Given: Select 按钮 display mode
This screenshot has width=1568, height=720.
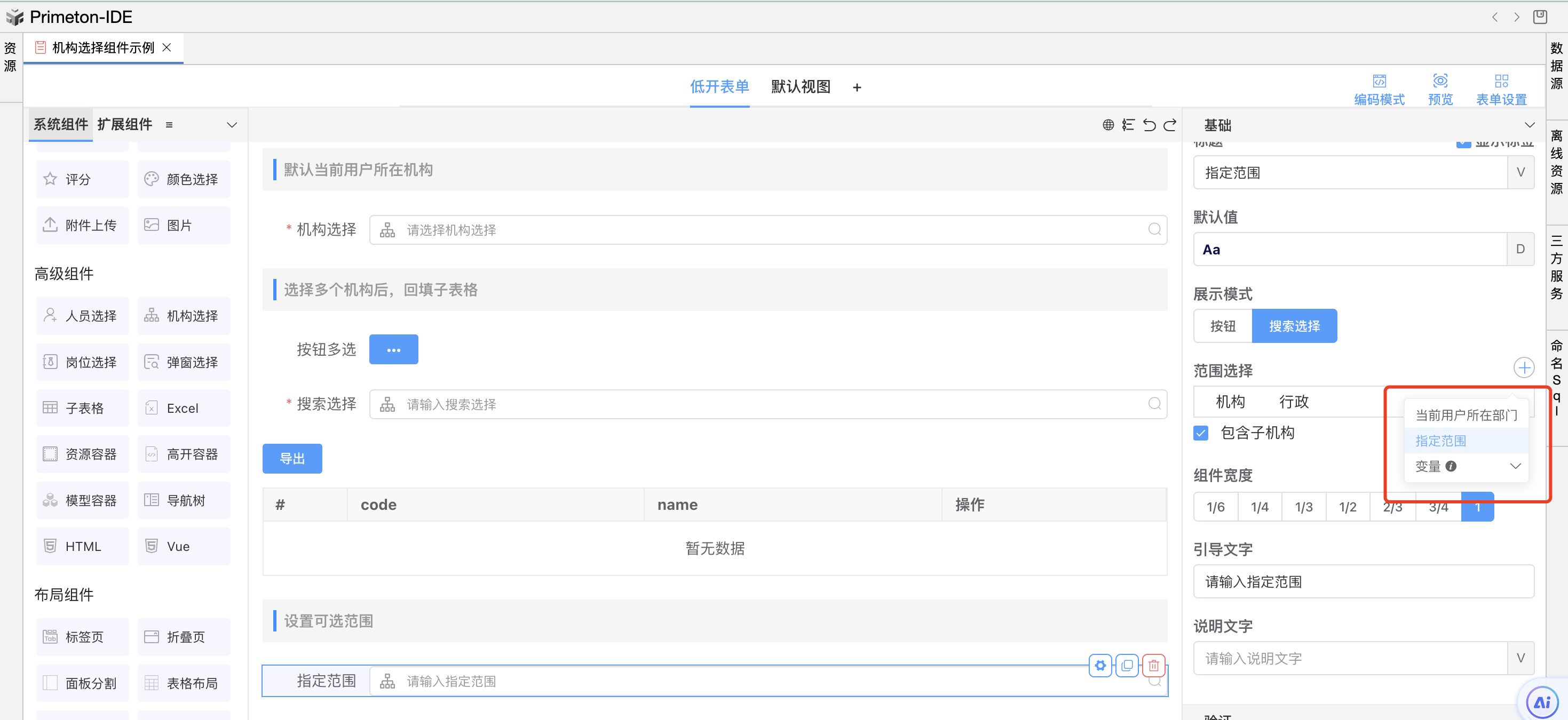Looking at the screenshot, I should click(1222, 326).
